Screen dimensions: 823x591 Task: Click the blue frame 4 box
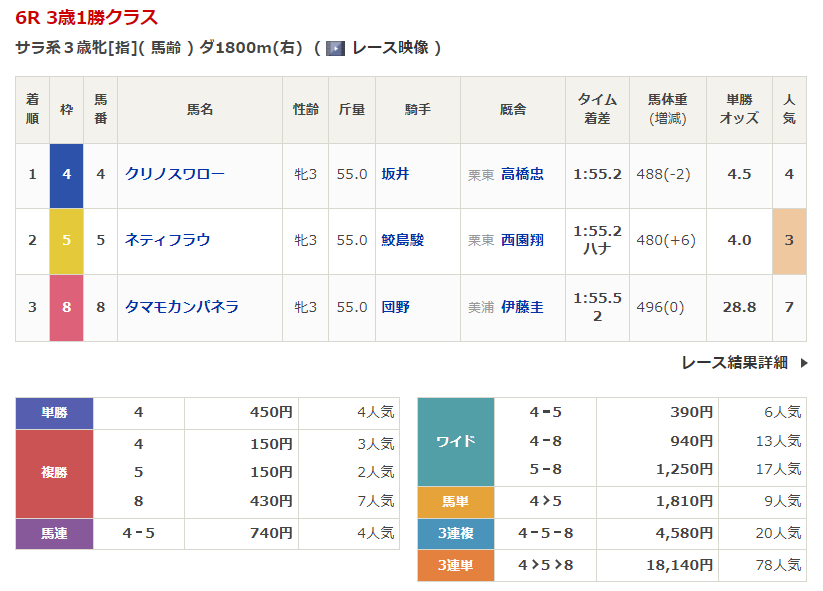67,174
